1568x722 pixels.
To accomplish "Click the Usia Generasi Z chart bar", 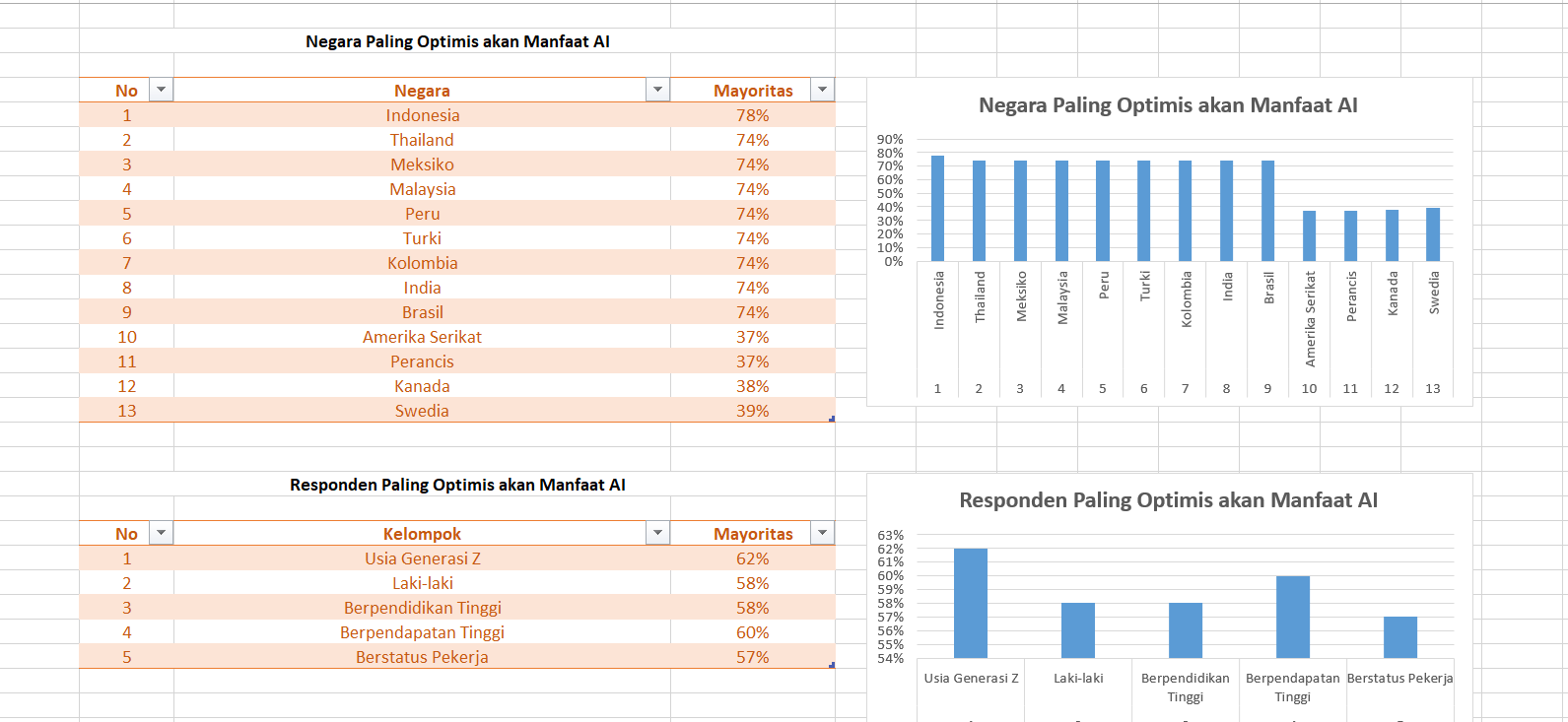I will click(x=970, y=603).
